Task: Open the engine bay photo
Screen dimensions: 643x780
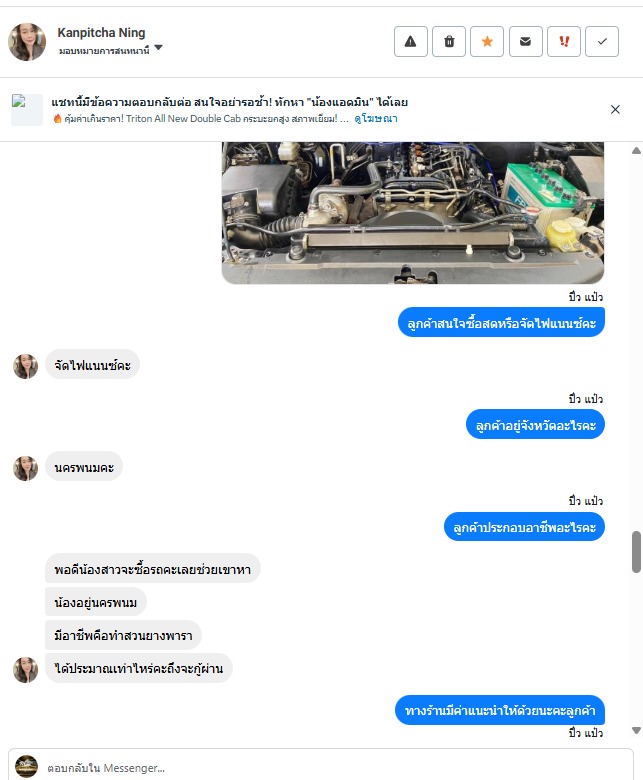Action: point(413,213)
